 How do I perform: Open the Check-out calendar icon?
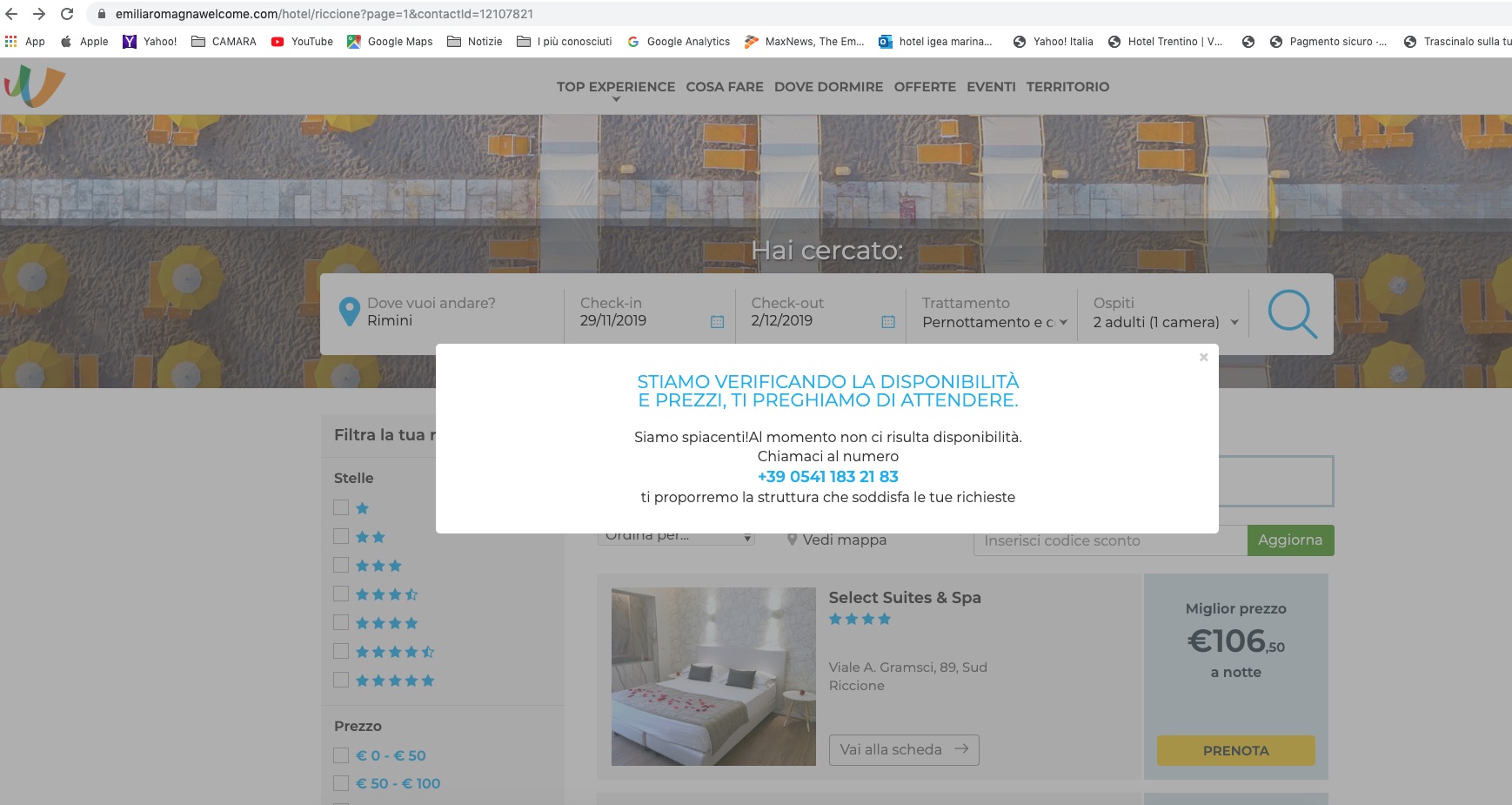coord(888,322)
